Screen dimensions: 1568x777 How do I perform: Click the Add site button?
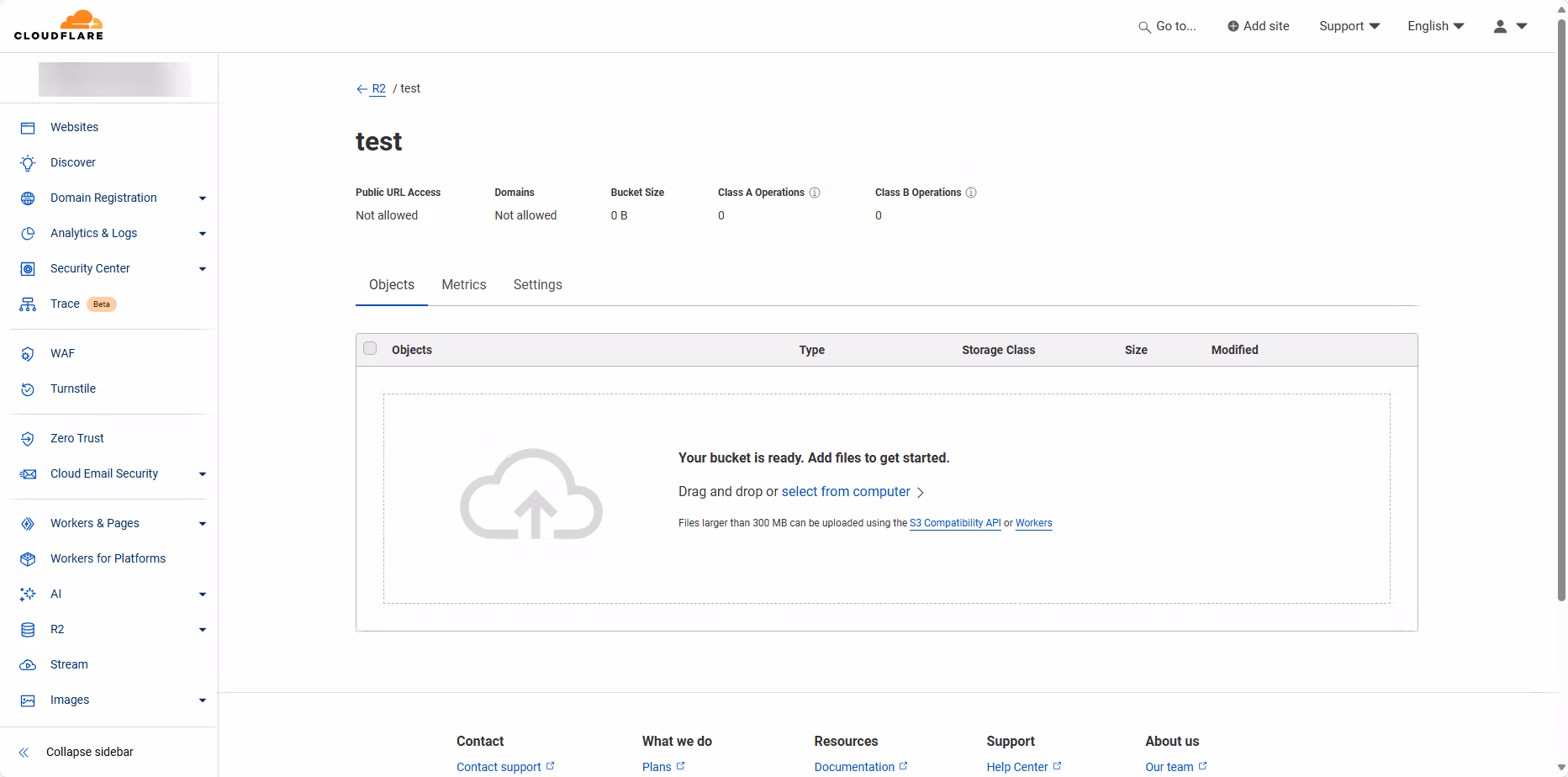pyautogui.click(x=1259, y=26)
